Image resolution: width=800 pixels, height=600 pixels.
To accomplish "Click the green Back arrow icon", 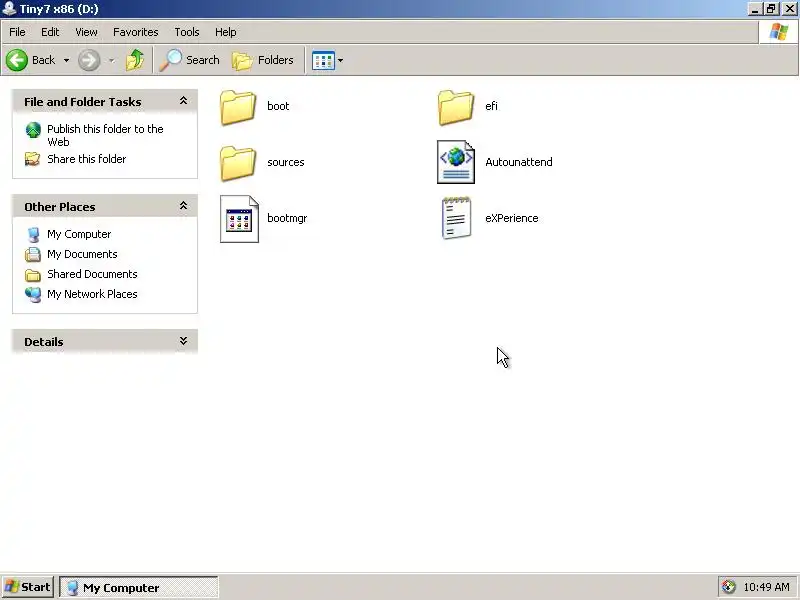I will click(17, 60).
